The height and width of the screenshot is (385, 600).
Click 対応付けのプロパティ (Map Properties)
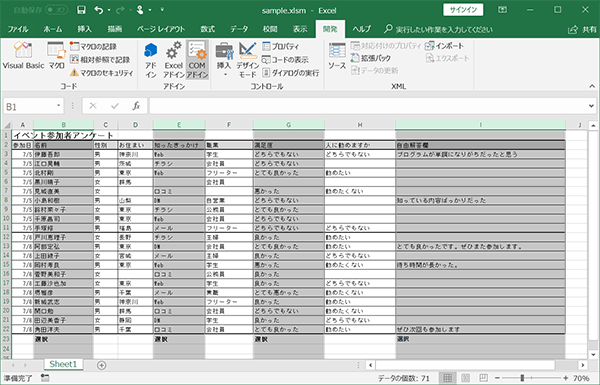[x=386, y=46]
